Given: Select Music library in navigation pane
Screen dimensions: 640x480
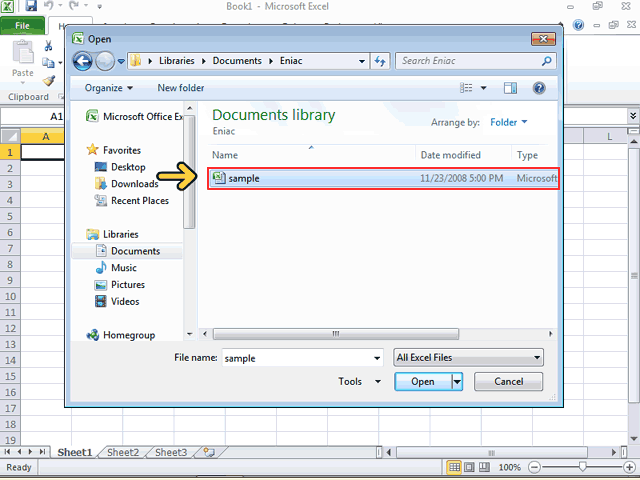Looking at the screenshot, I should pos(116,268).
